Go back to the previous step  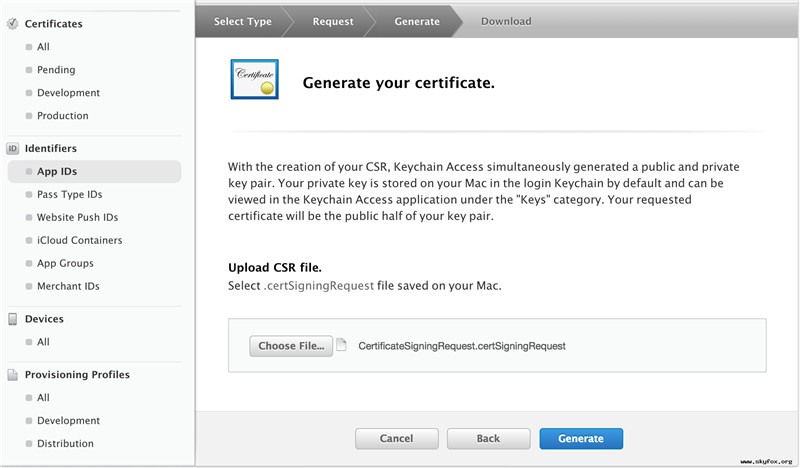tap(488, 438)
